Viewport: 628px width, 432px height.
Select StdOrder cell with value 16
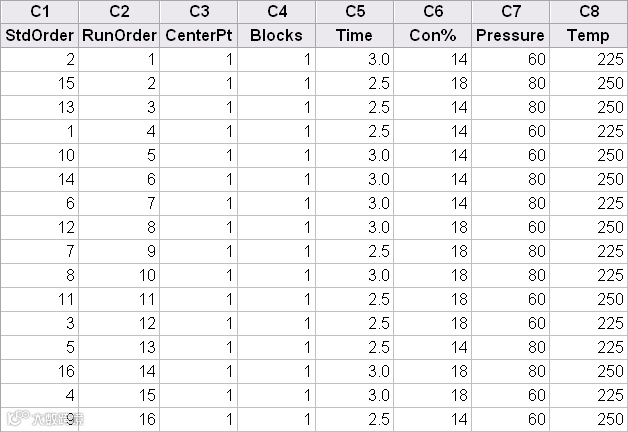tap(40, 371)
